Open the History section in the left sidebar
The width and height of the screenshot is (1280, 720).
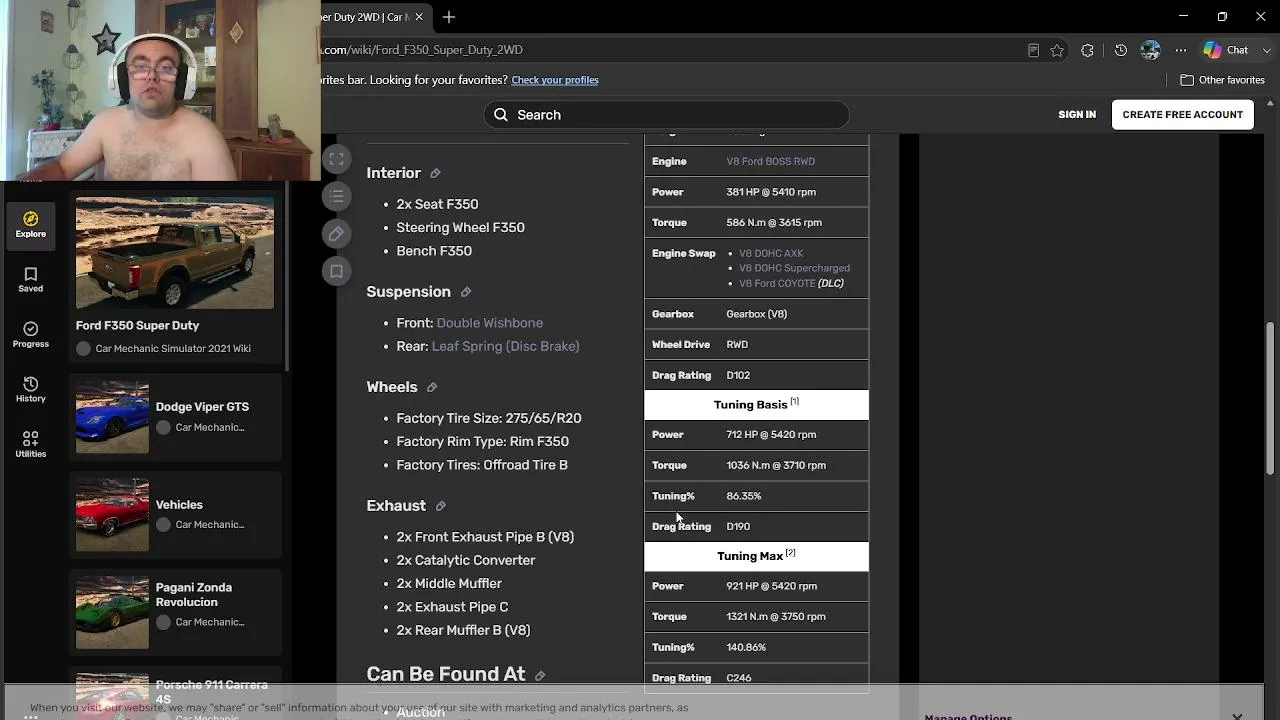point(30,389)
